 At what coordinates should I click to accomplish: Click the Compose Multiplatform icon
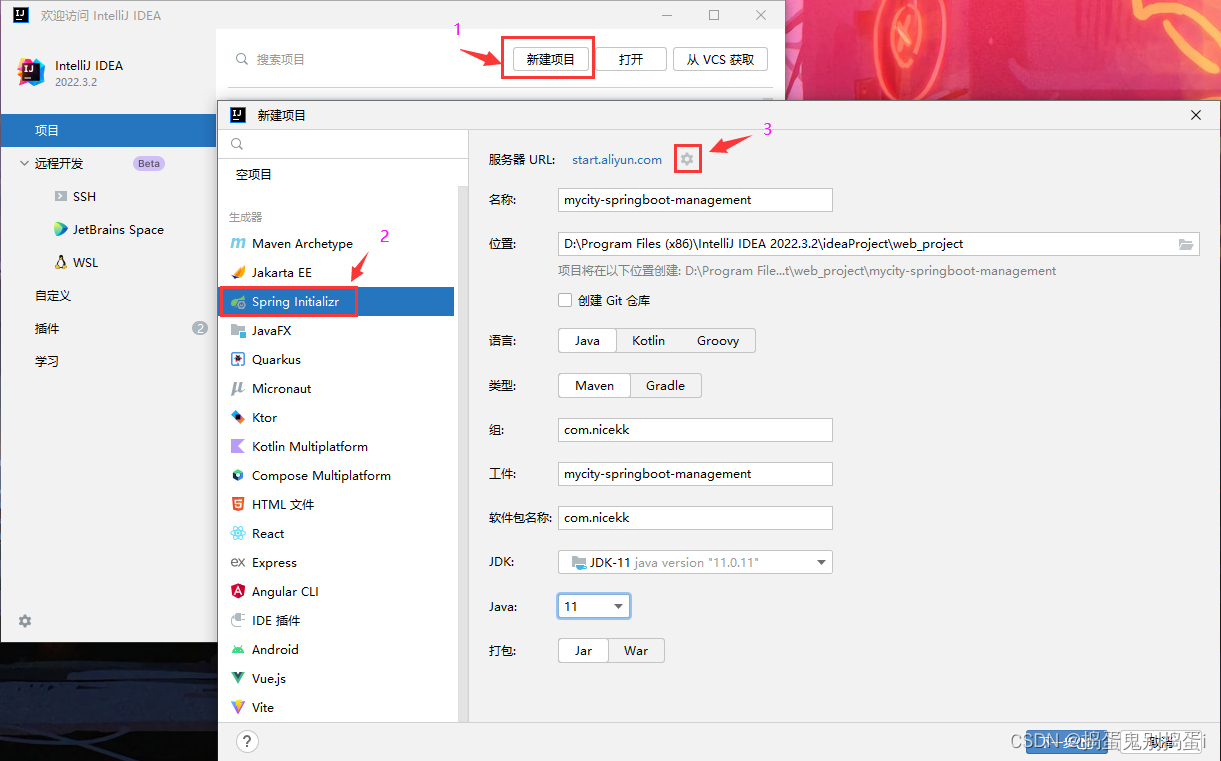238,475
